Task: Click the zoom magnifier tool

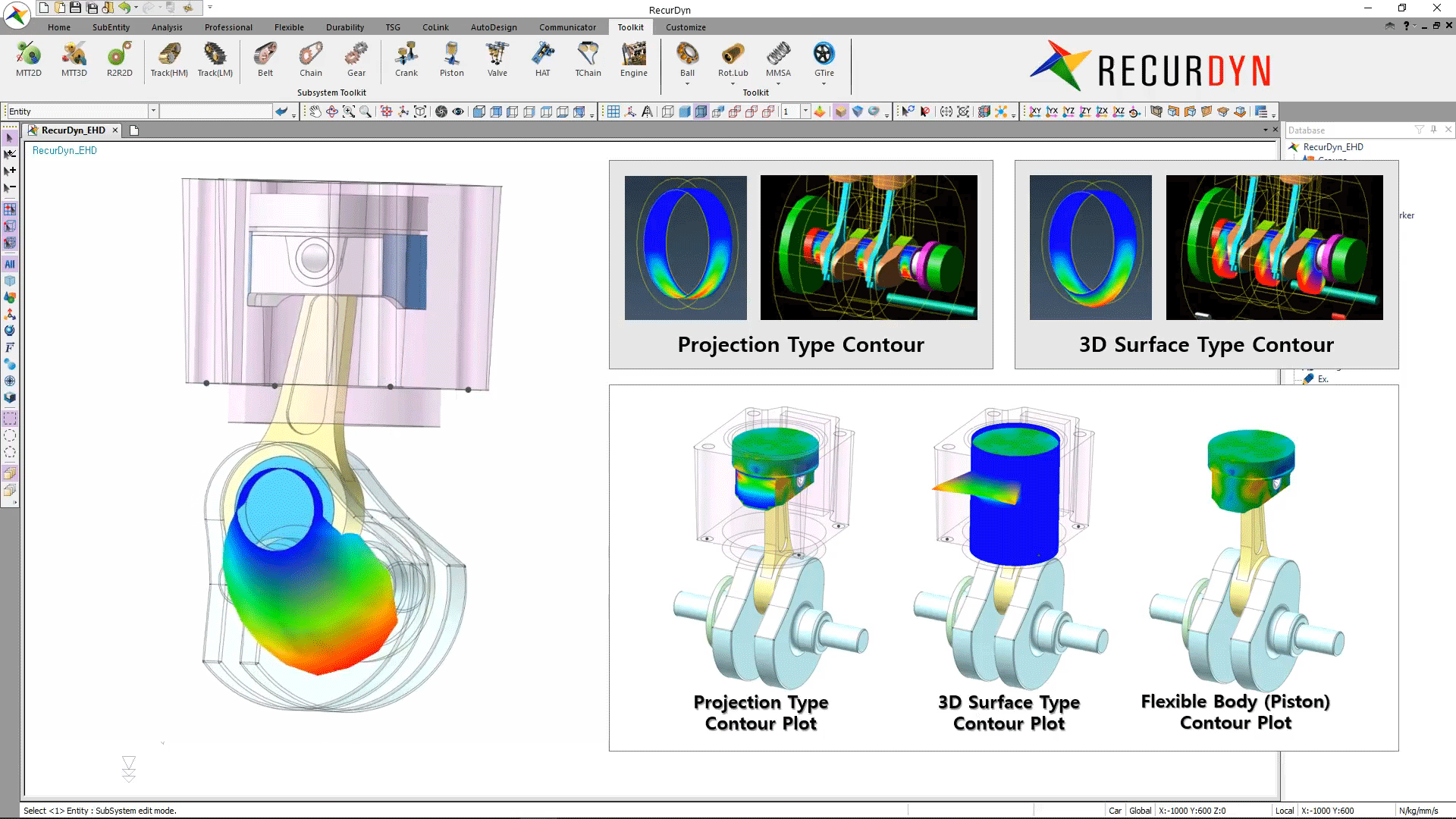Action: pyautogui.click(x=366, y=111)
